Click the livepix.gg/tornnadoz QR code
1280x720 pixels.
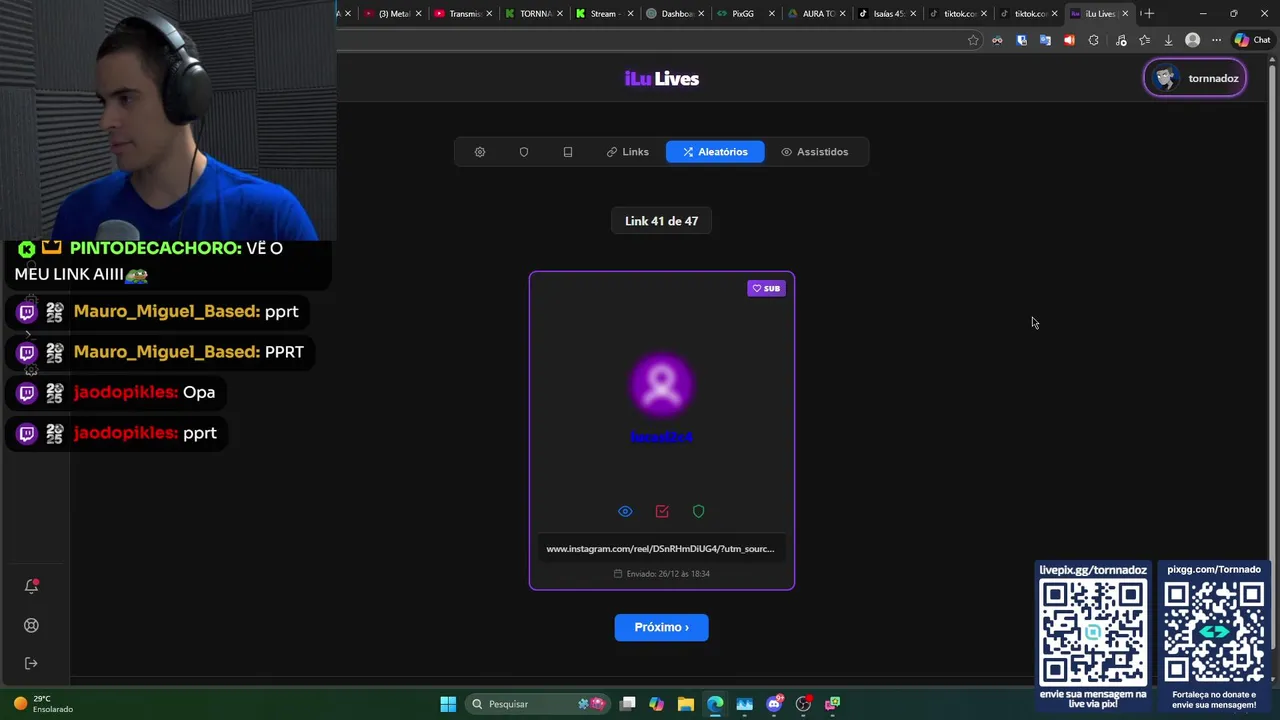1093,633
